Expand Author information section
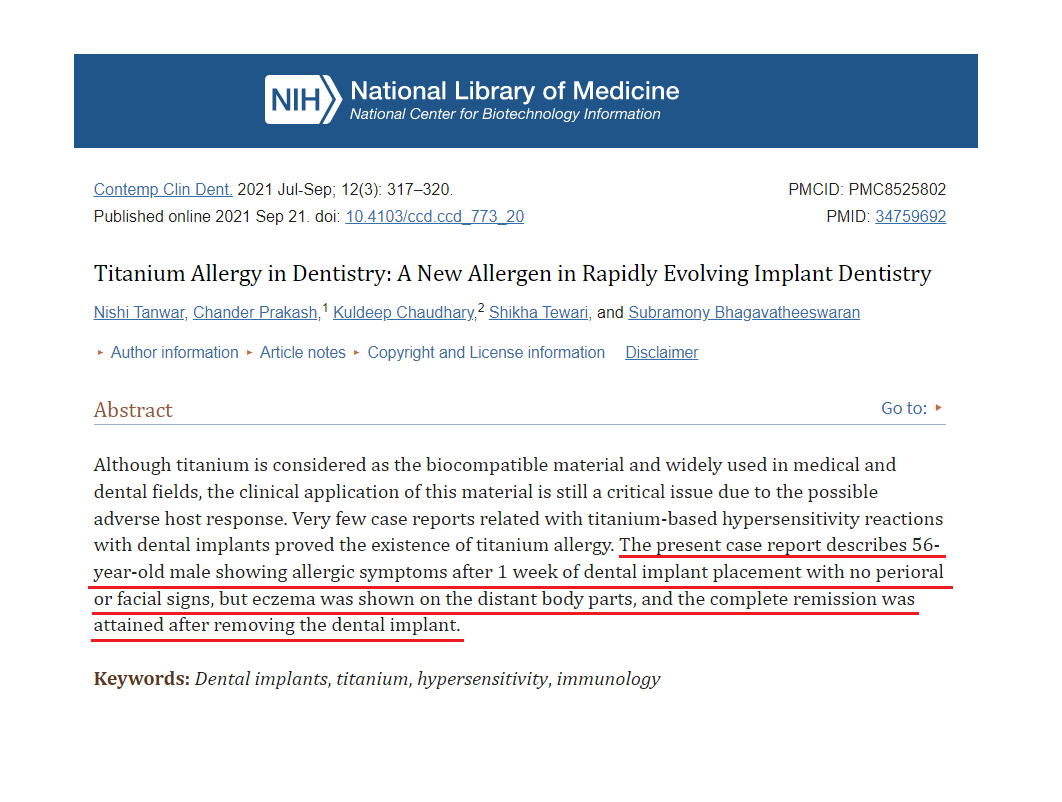Image resolution: width=1062 pixels, height=802 pixels. tap(174, 352)
